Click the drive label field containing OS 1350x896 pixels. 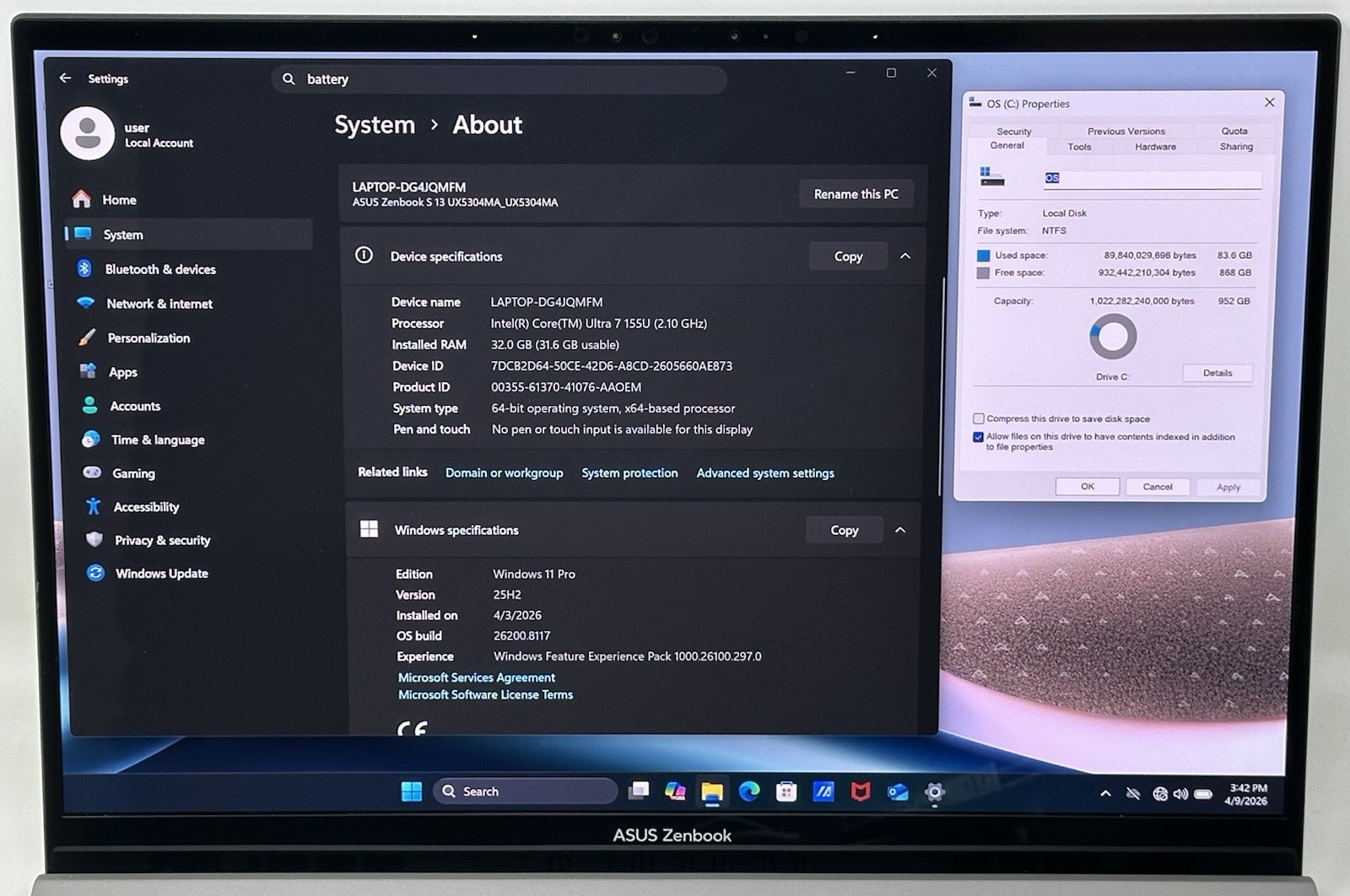pos(1153,178)
